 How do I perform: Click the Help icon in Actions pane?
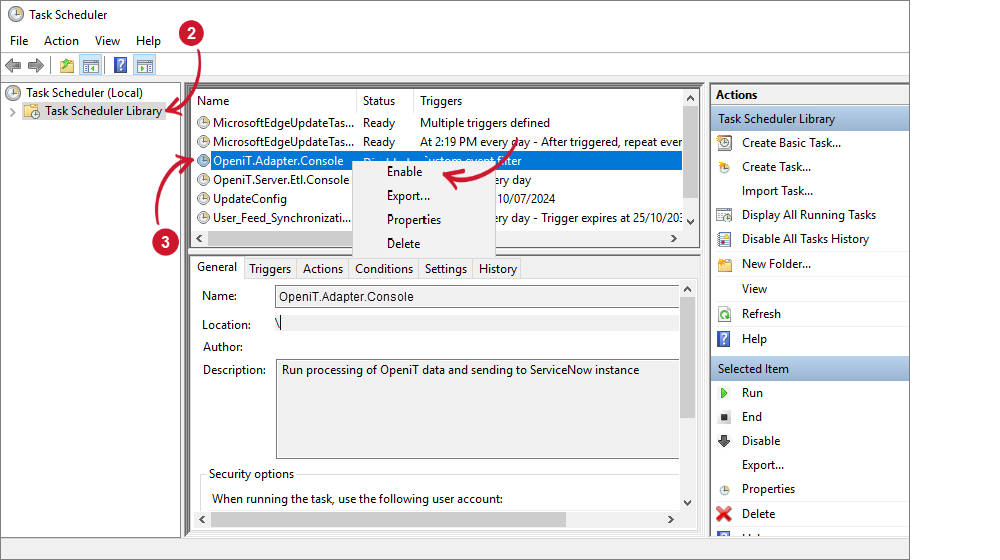coord(724,339)
